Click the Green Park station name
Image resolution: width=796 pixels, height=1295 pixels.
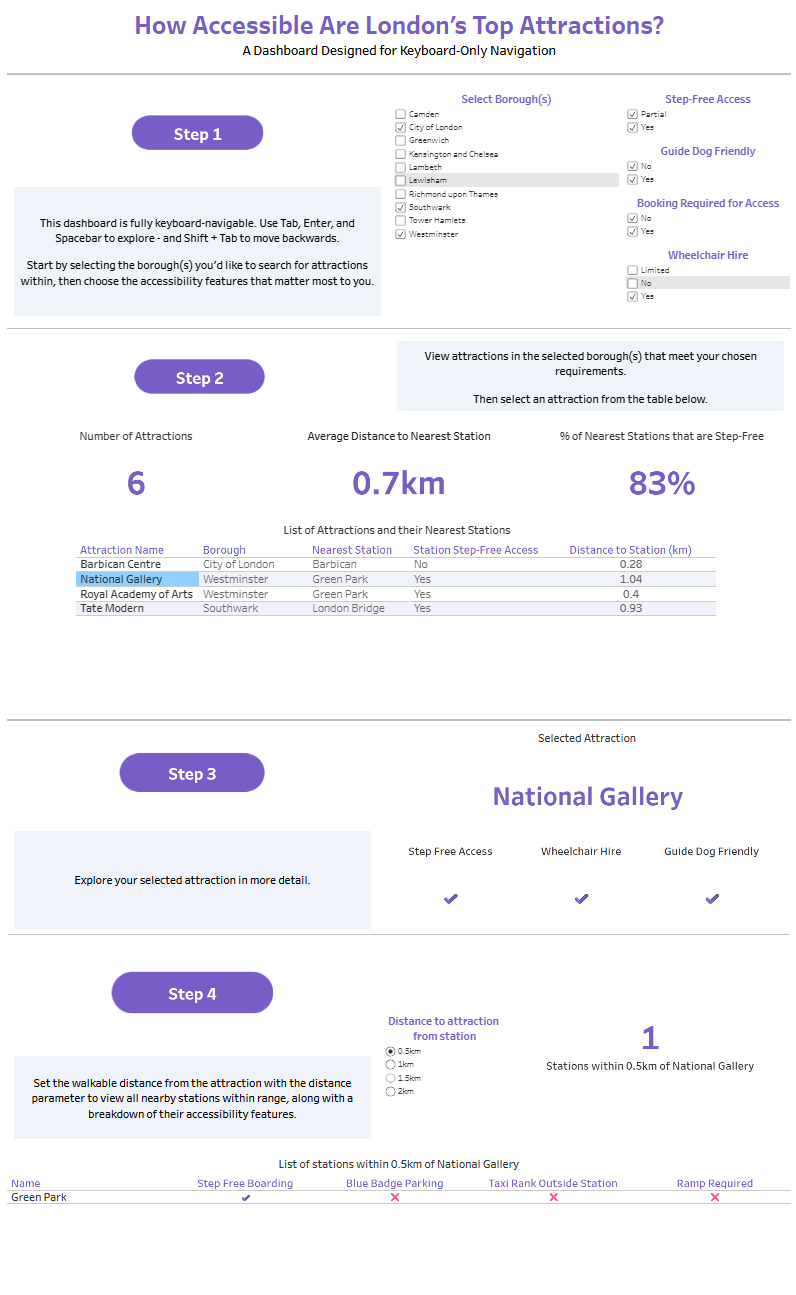[39, 1197]
